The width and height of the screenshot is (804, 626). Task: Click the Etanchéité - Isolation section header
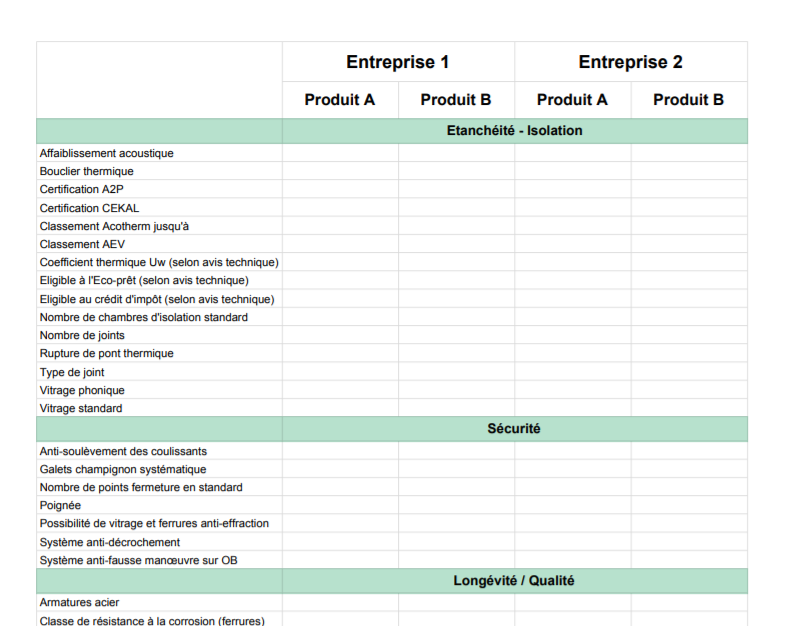click(x=514, y=131)
